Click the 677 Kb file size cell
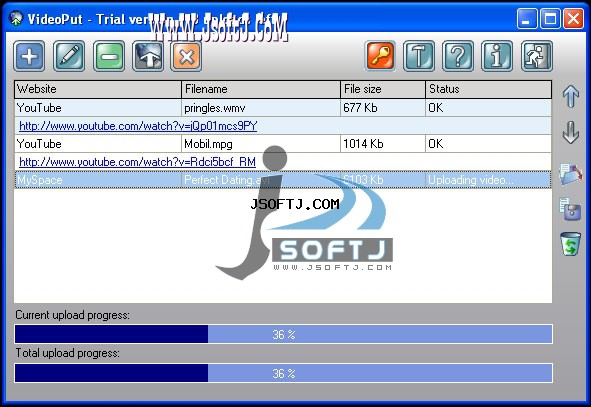This screenshot has height=407, width=591. click(x=383, y=108)
